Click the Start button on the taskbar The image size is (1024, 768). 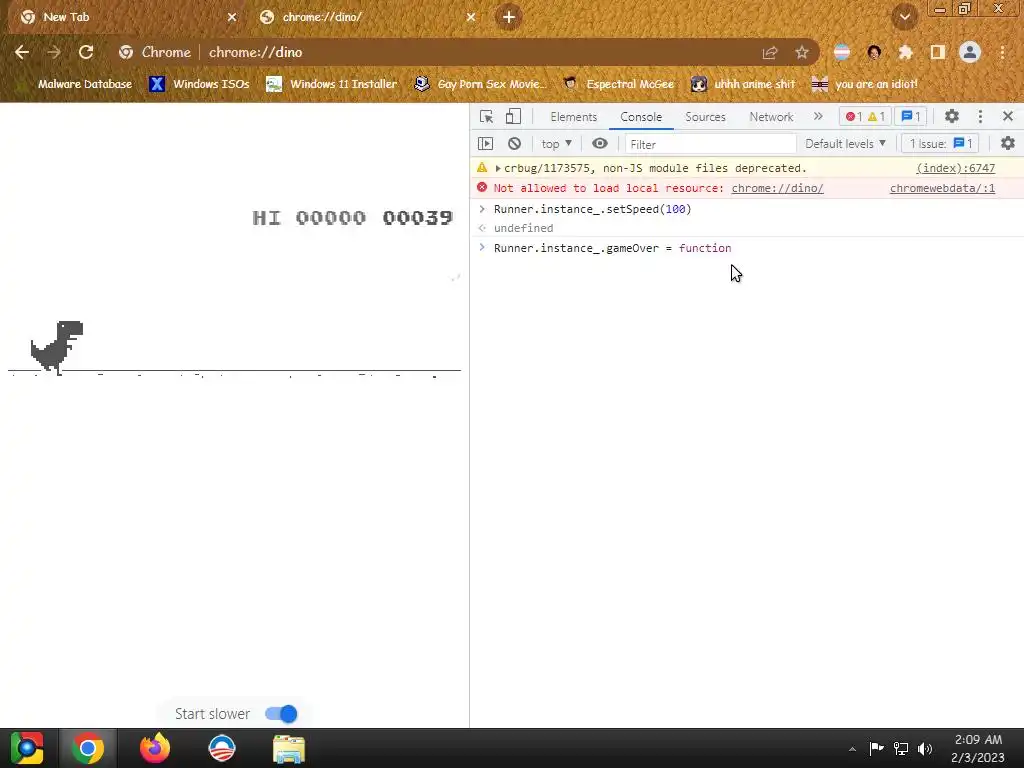click(27, 748)
